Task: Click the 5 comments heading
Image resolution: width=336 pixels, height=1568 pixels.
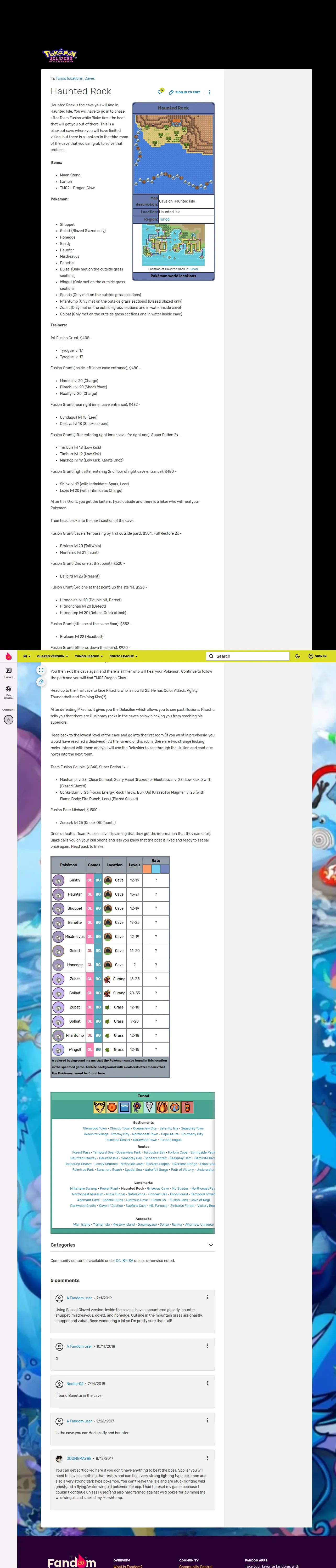Action: (x=65, y=1281)
